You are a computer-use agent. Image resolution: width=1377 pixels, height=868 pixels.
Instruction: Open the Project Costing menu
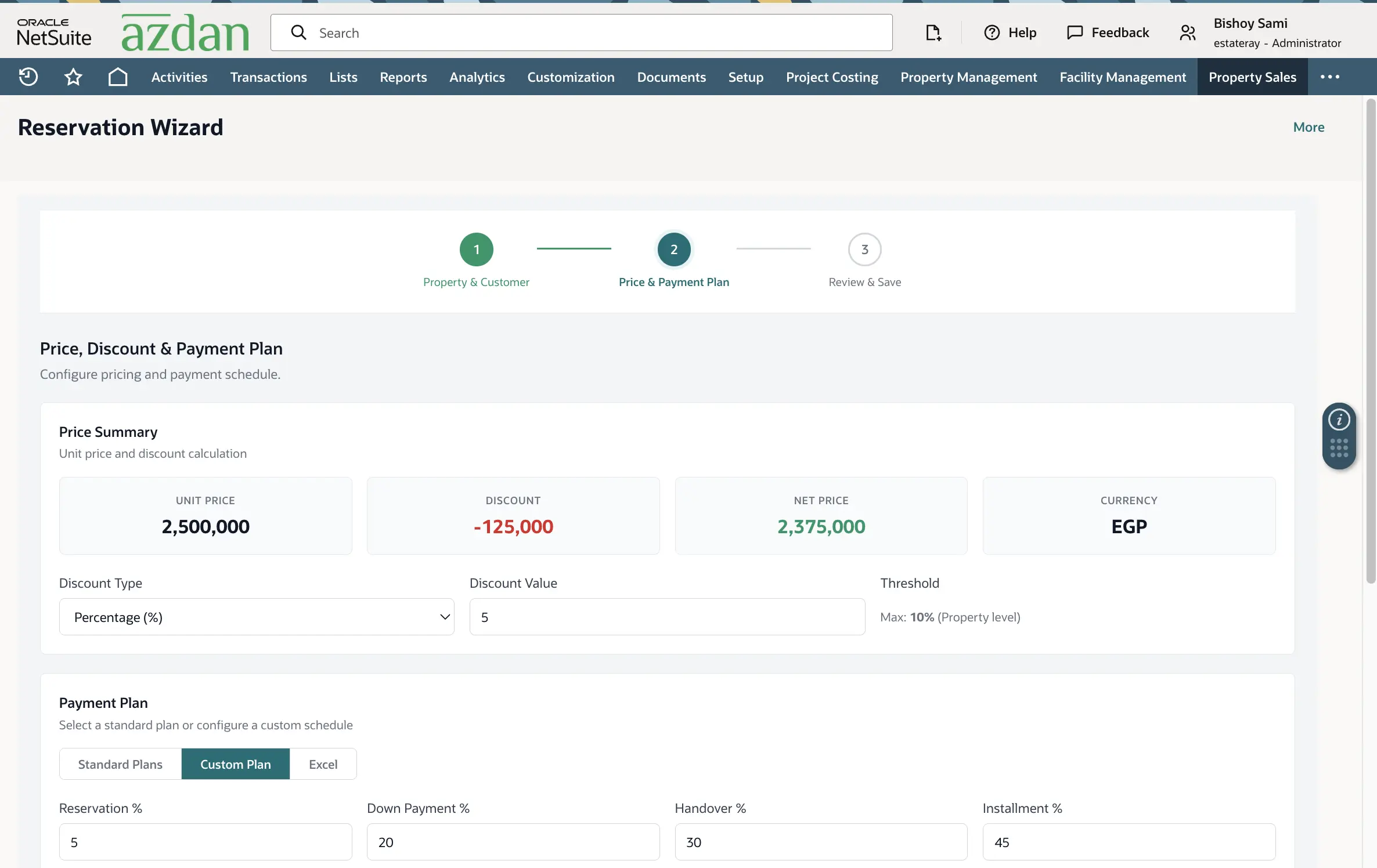pyautogui.click(x=831, y=77)
